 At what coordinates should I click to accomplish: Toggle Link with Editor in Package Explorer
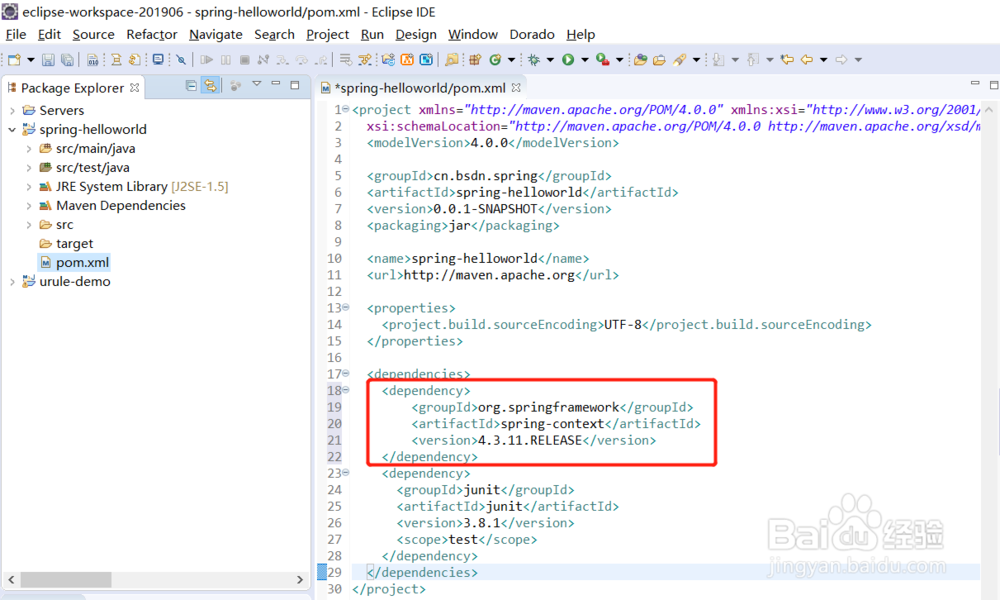[210, 85]
